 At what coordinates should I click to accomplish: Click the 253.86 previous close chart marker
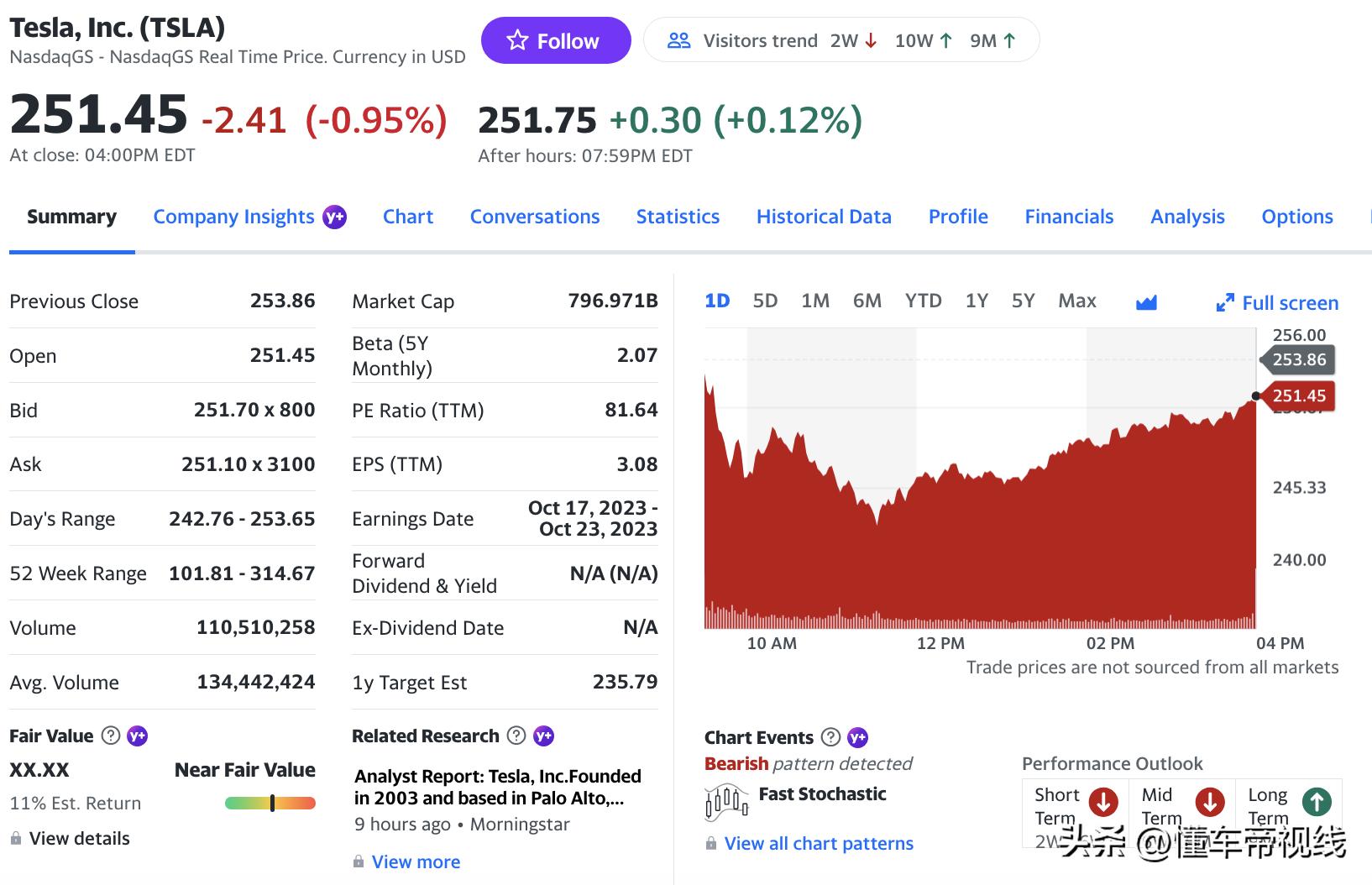1297,359
